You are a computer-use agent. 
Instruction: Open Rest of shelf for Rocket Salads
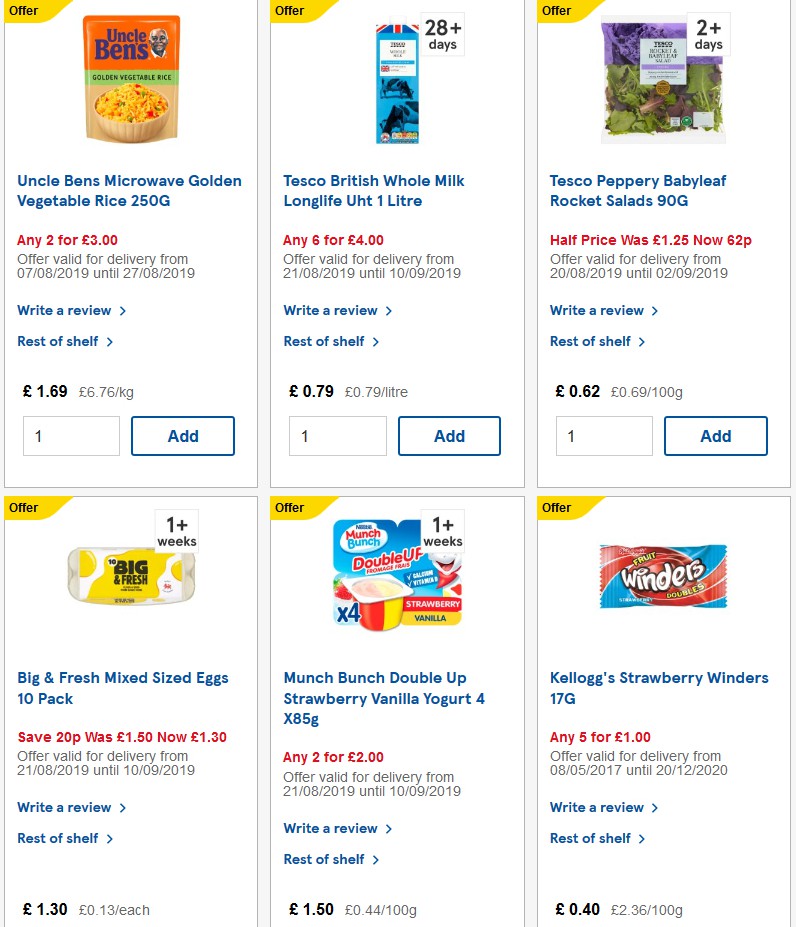coord(592,341)
